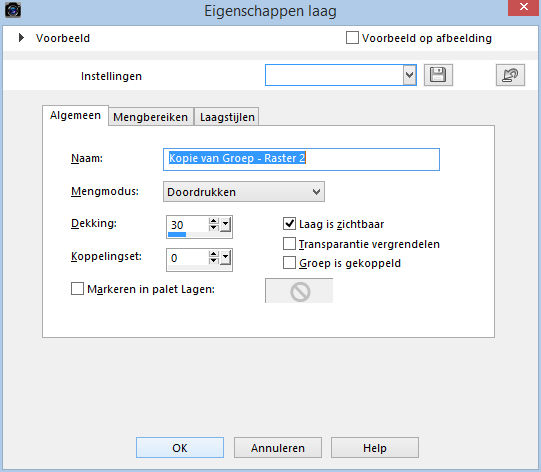
Task: Switch to the Algemeen tab
Action: point(75,116)
